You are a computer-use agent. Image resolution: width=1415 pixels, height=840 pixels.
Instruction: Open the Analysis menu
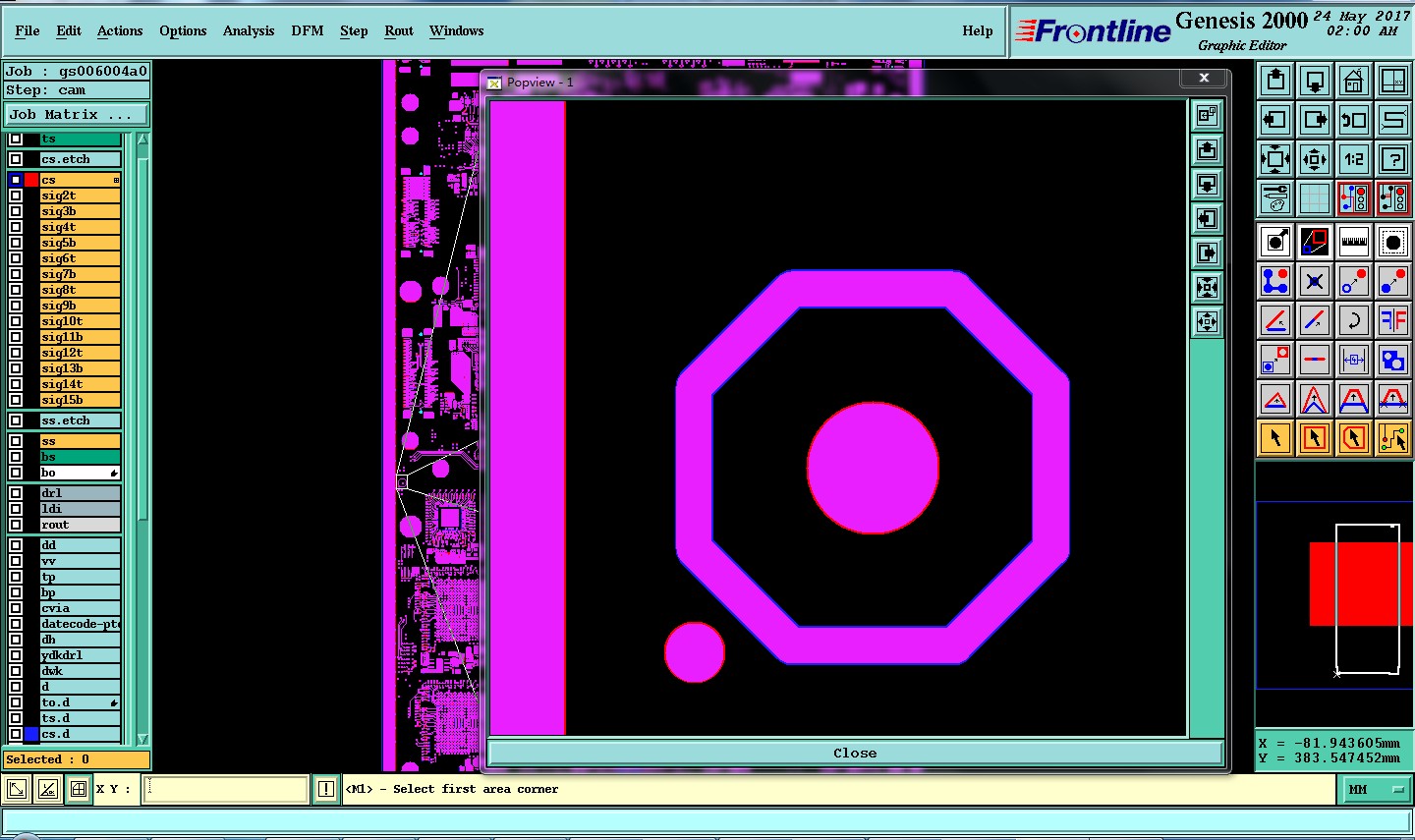point(249,30)
